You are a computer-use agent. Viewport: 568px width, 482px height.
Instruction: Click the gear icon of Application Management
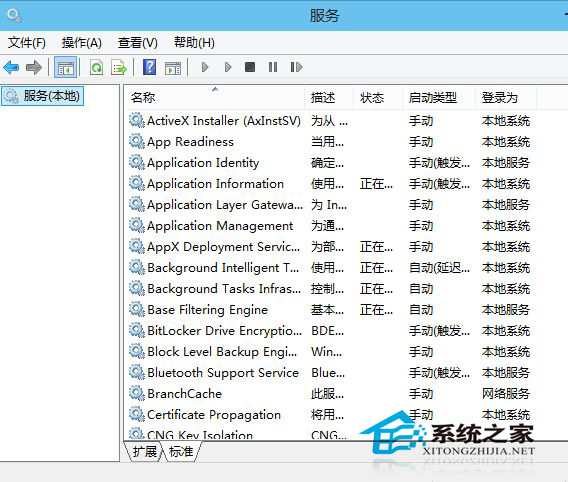137,225
